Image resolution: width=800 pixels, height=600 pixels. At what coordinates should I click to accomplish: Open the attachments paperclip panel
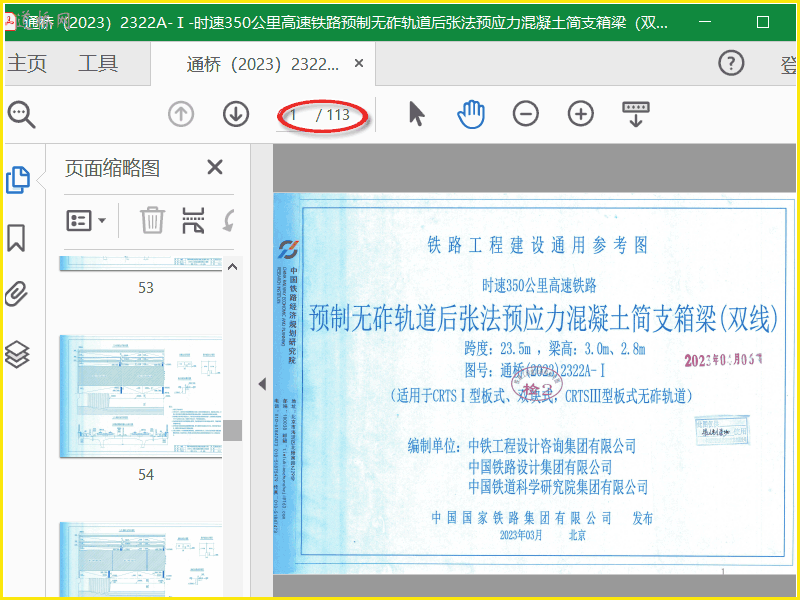coord(16,294)
